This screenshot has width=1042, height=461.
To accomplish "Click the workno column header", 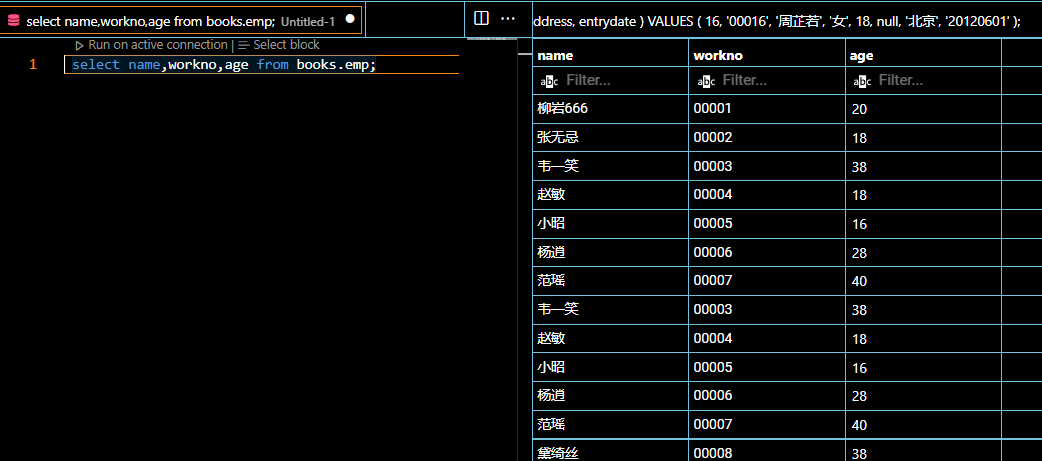I will point(767,56).
